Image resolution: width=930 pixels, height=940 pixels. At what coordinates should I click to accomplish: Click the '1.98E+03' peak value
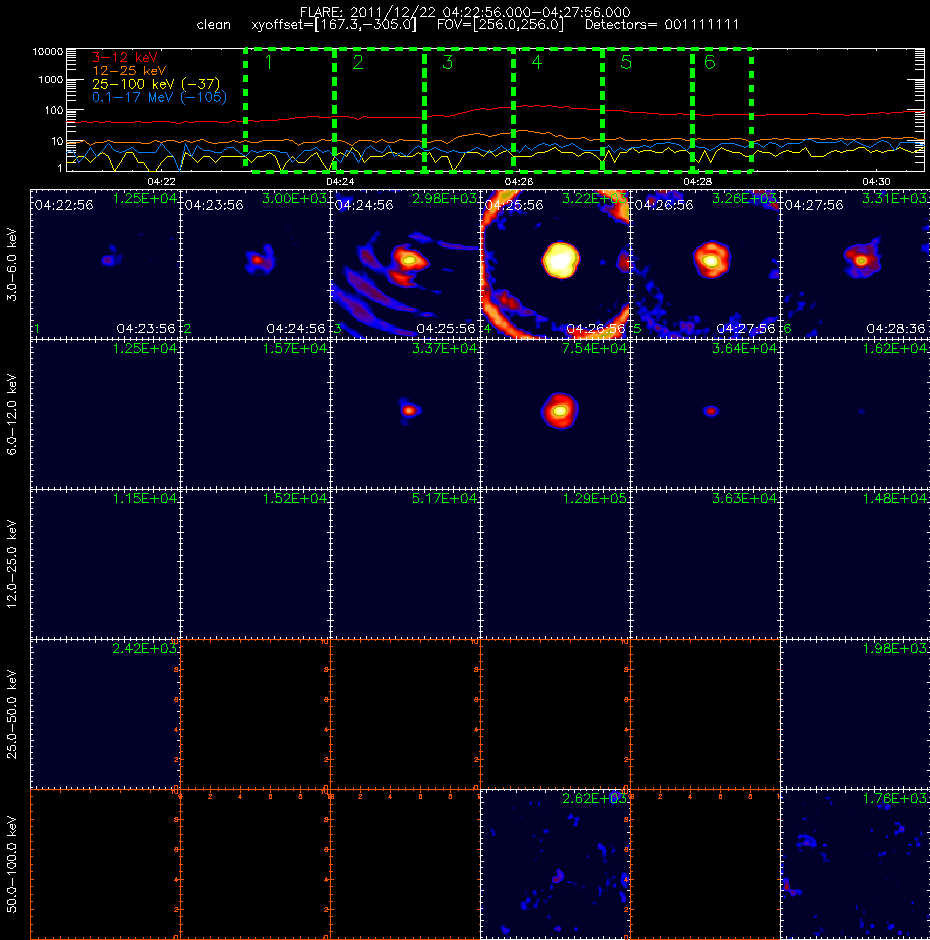(x=895, y=649)
